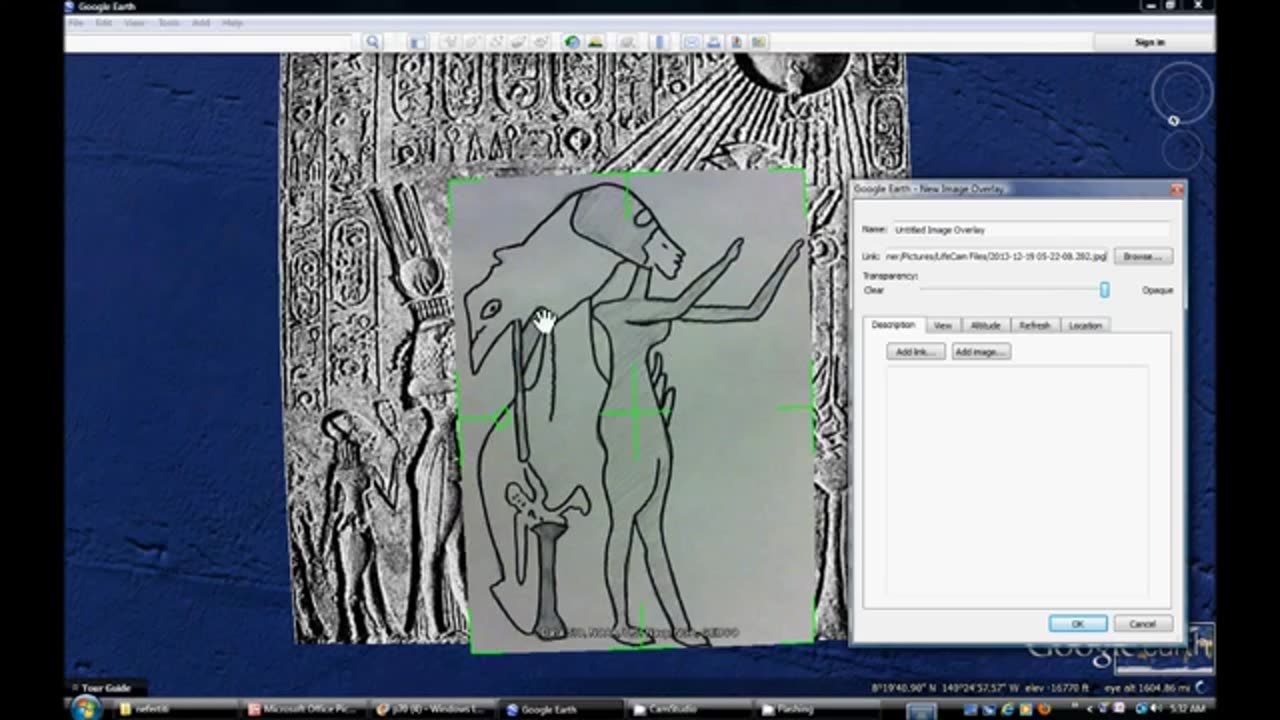Click the taskbar clock showing 5:32 AM
Image resolution: width=1280 pixels, height=720 pixels.
(1189, 709)
